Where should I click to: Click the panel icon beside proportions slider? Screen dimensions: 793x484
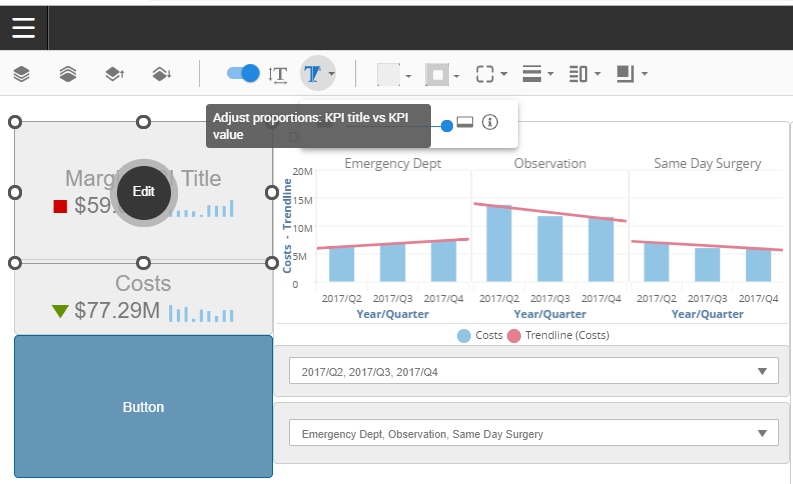(464, 122)
